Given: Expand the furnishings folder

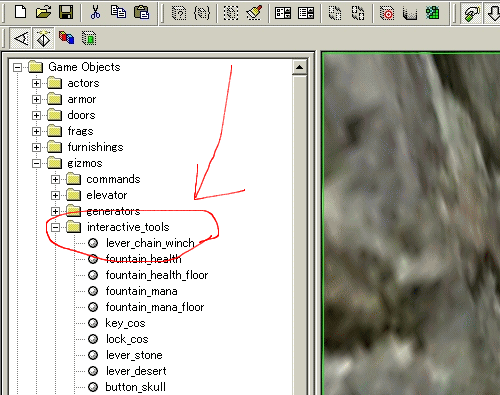Looking at the screenshot, I should click(x=36, y=147).
